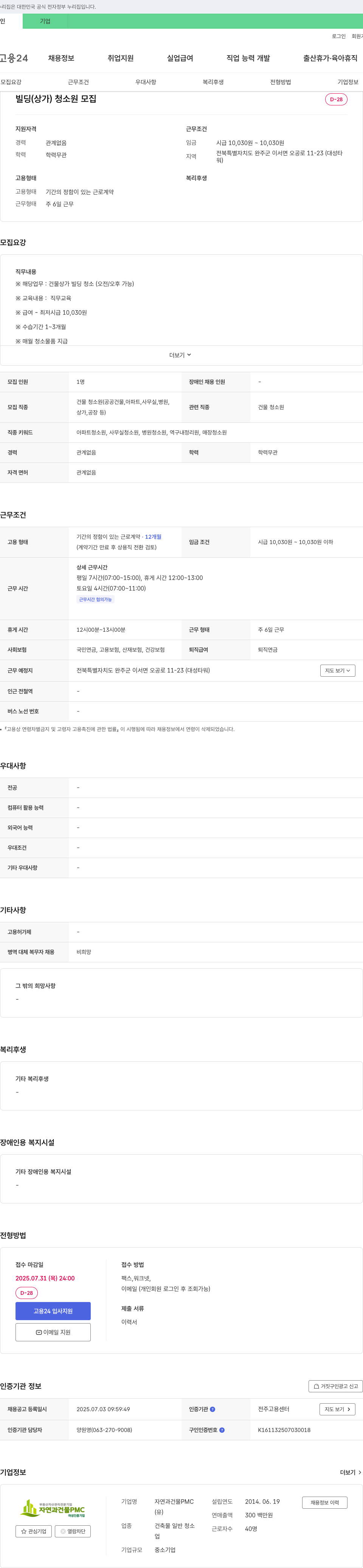363x1568 pixels.
Task: Click the 중소기업 company size value
Action: click(x=165, y=1550)
